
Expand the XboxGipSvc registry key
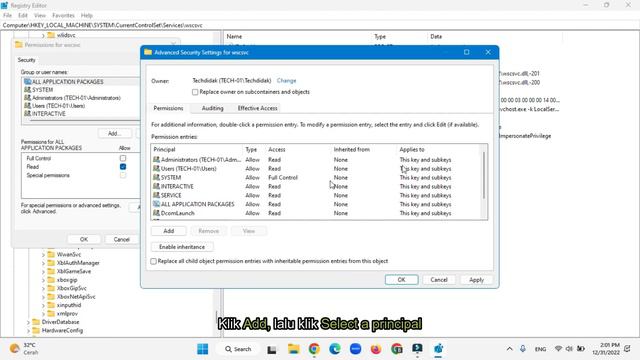click(x=43, y=289)
